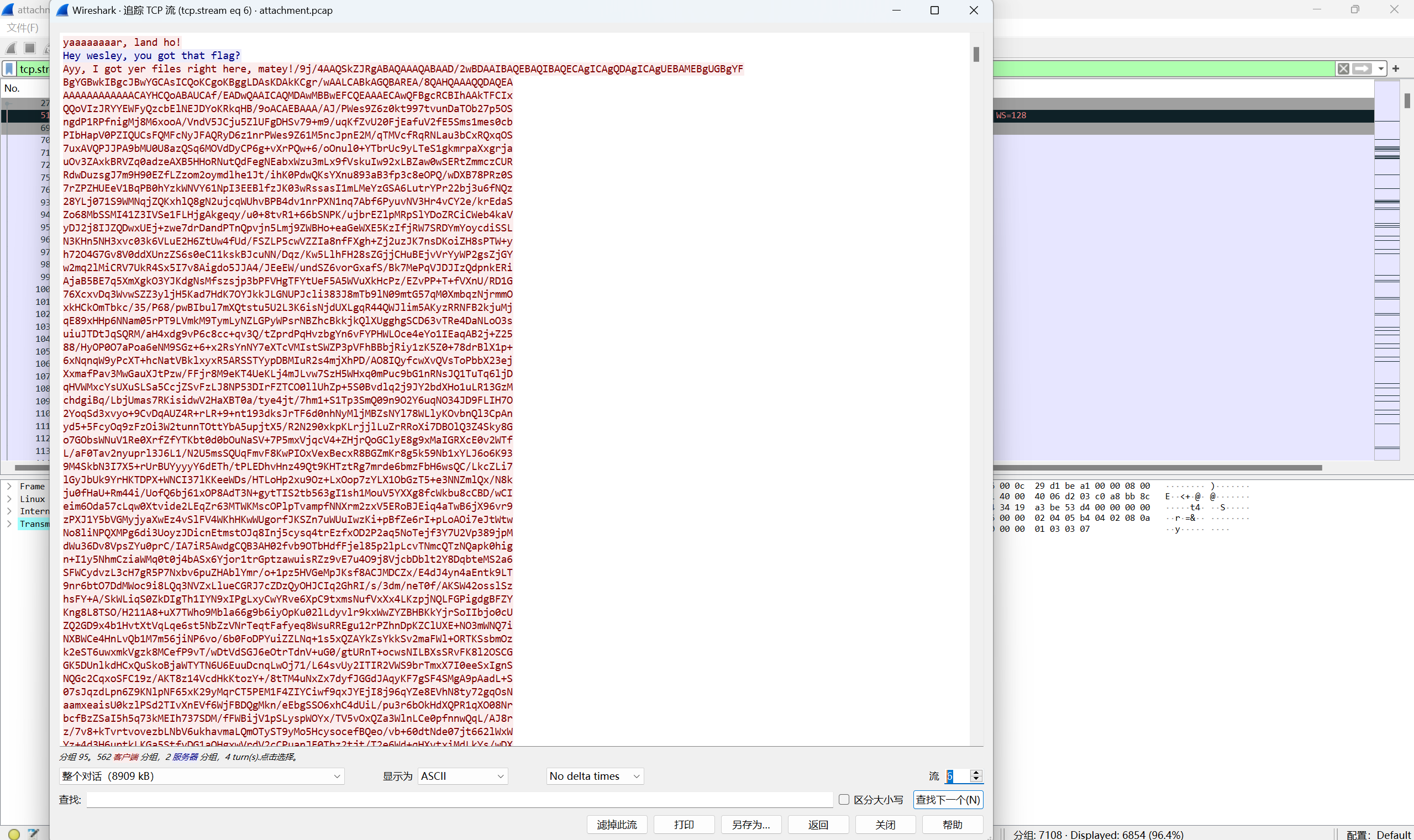Open the 整个对话 (8909 kB) dropdown
The image size is (1414, 840).
click(202, 776)
